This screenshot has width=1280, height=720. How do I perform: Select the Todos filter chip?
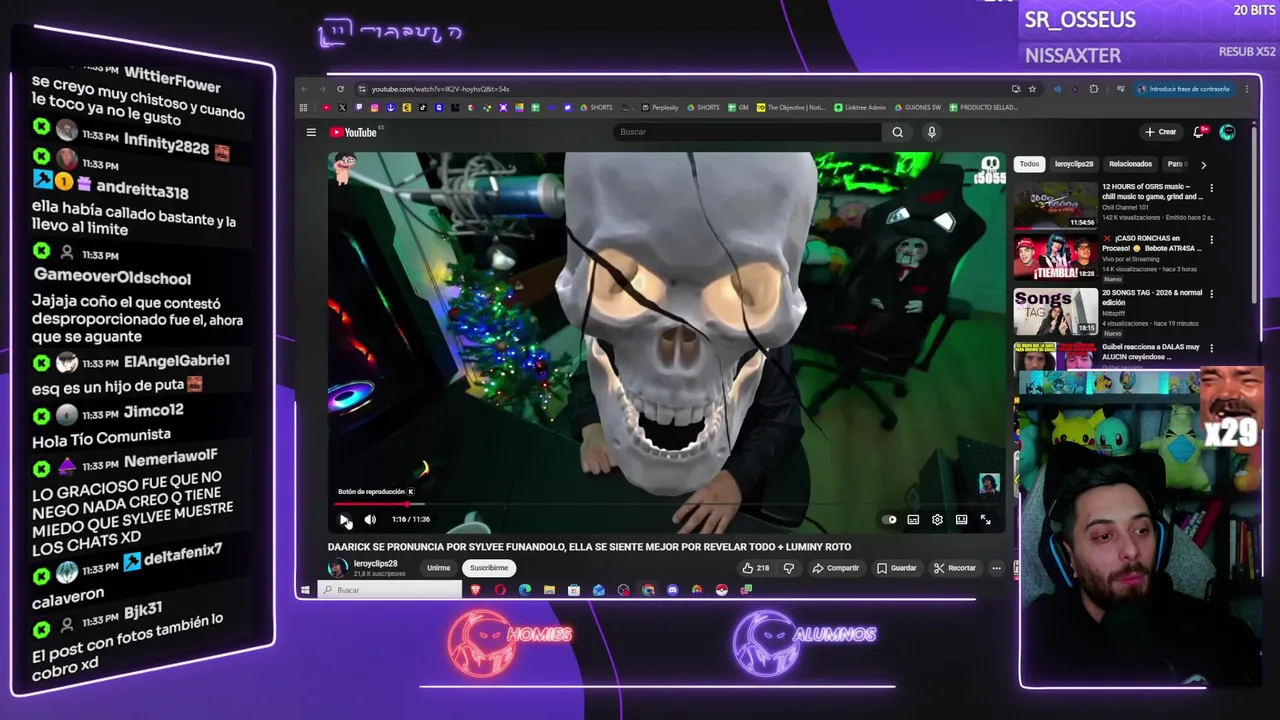[x=1029, y=164]
